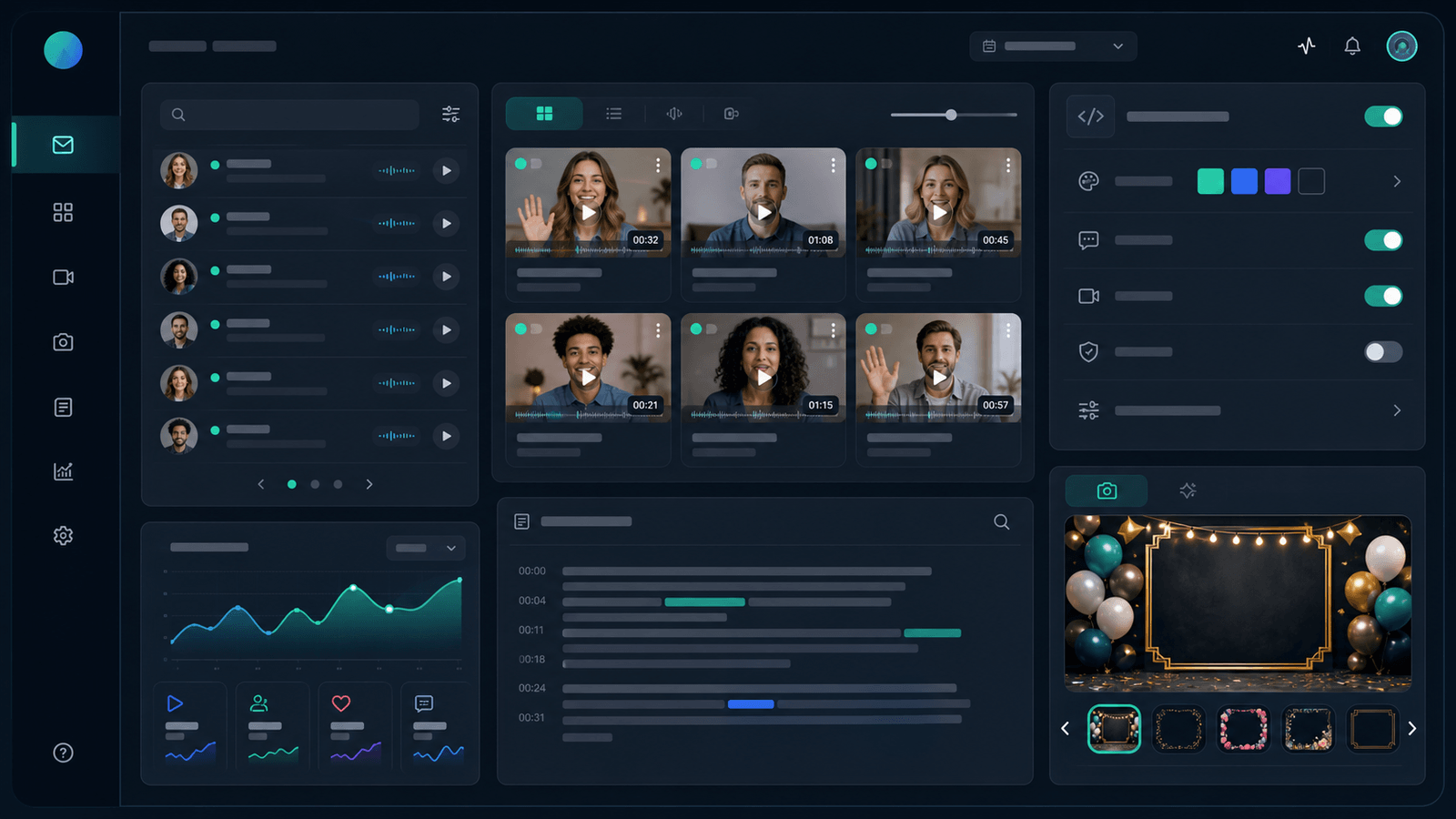Open the date range dropdown in header
Viewport: 1456px width, 819px height.
click(1053, 46)
